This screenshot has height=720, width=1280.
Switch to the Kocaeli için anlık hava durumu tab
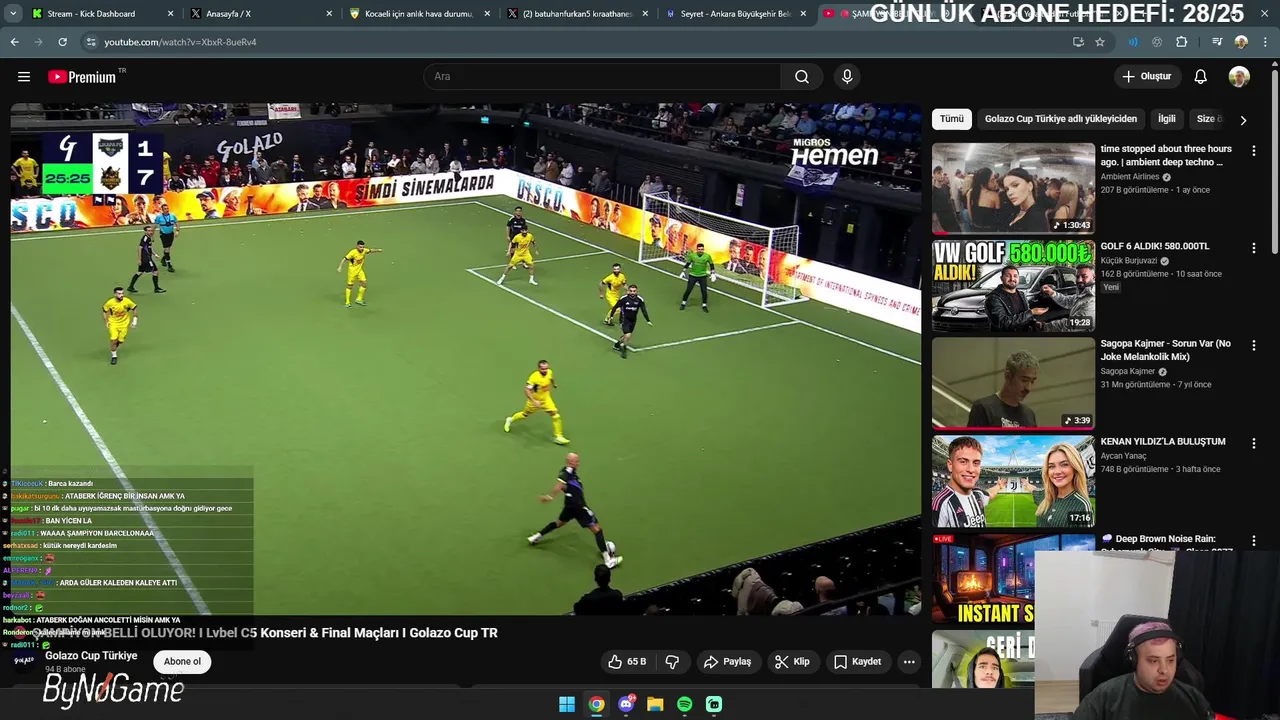point(420,14)
